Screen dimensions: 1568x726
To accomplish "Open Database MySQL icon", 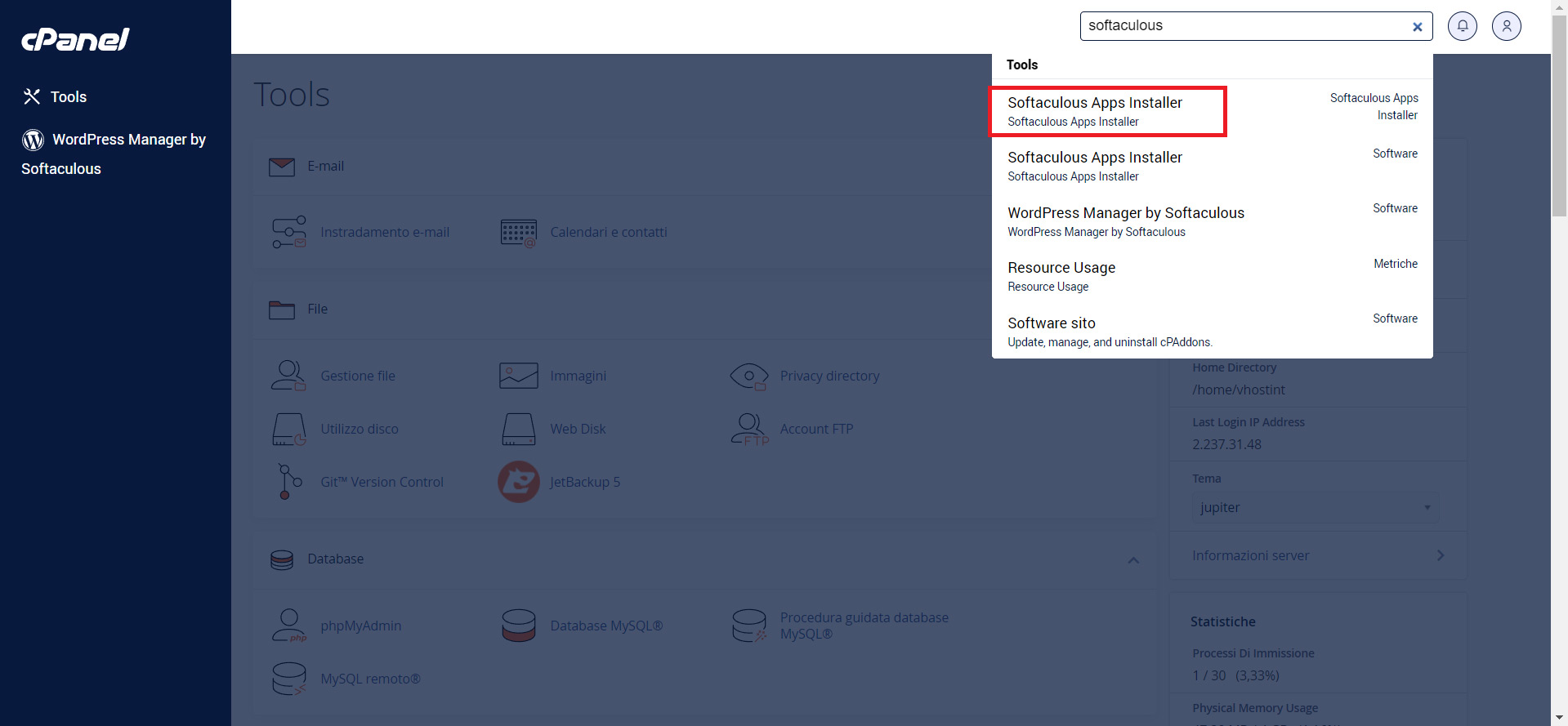I will 519,626.
